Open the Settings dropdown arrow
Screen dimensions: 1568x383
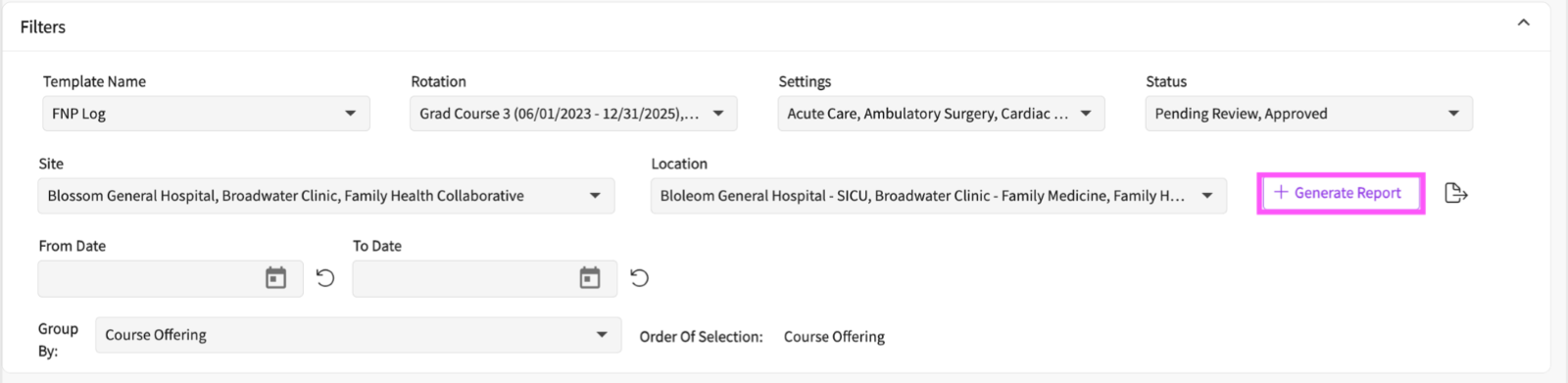click(x=1086, y=114)
